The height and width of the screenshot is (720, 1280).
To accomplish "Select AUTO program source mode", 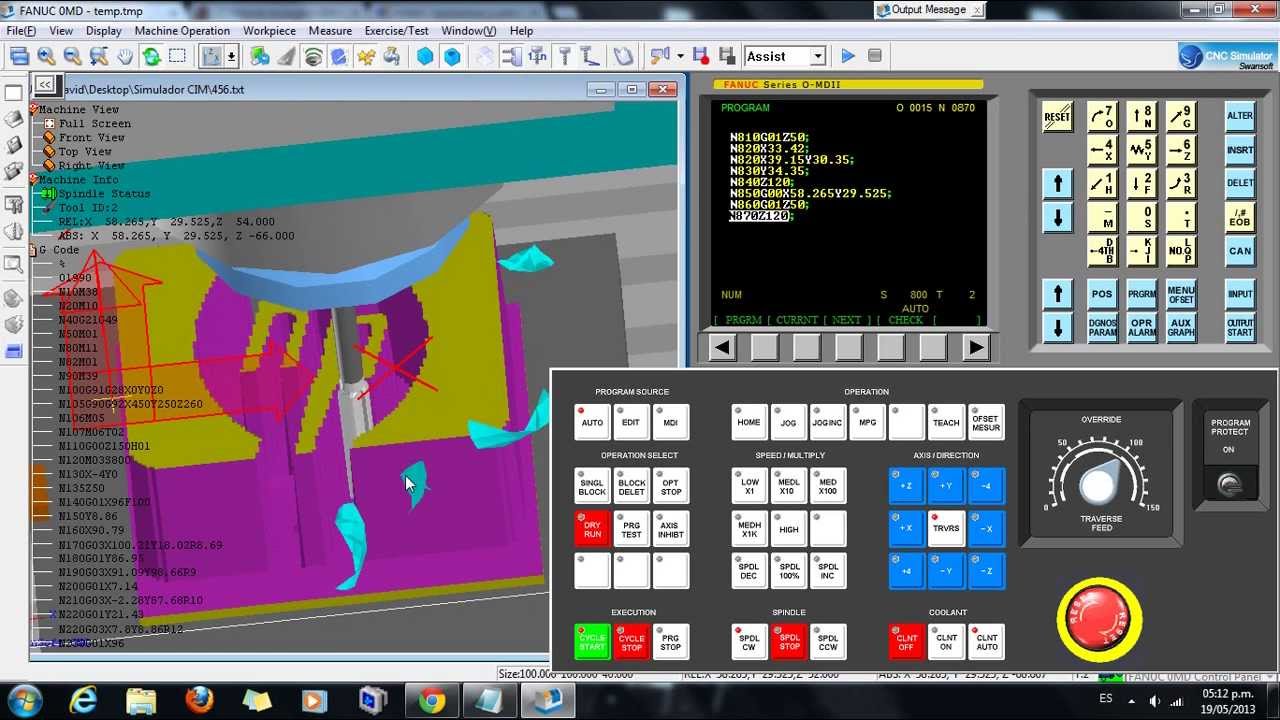I will click(x=592, y=422).
